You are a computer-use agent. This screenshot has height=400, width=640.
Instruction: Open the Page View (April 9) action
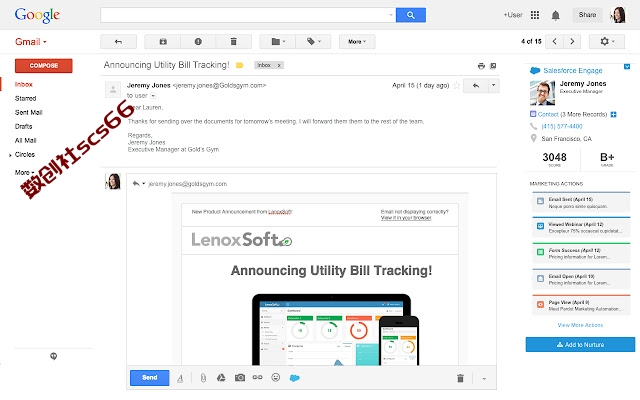(581, 305)
